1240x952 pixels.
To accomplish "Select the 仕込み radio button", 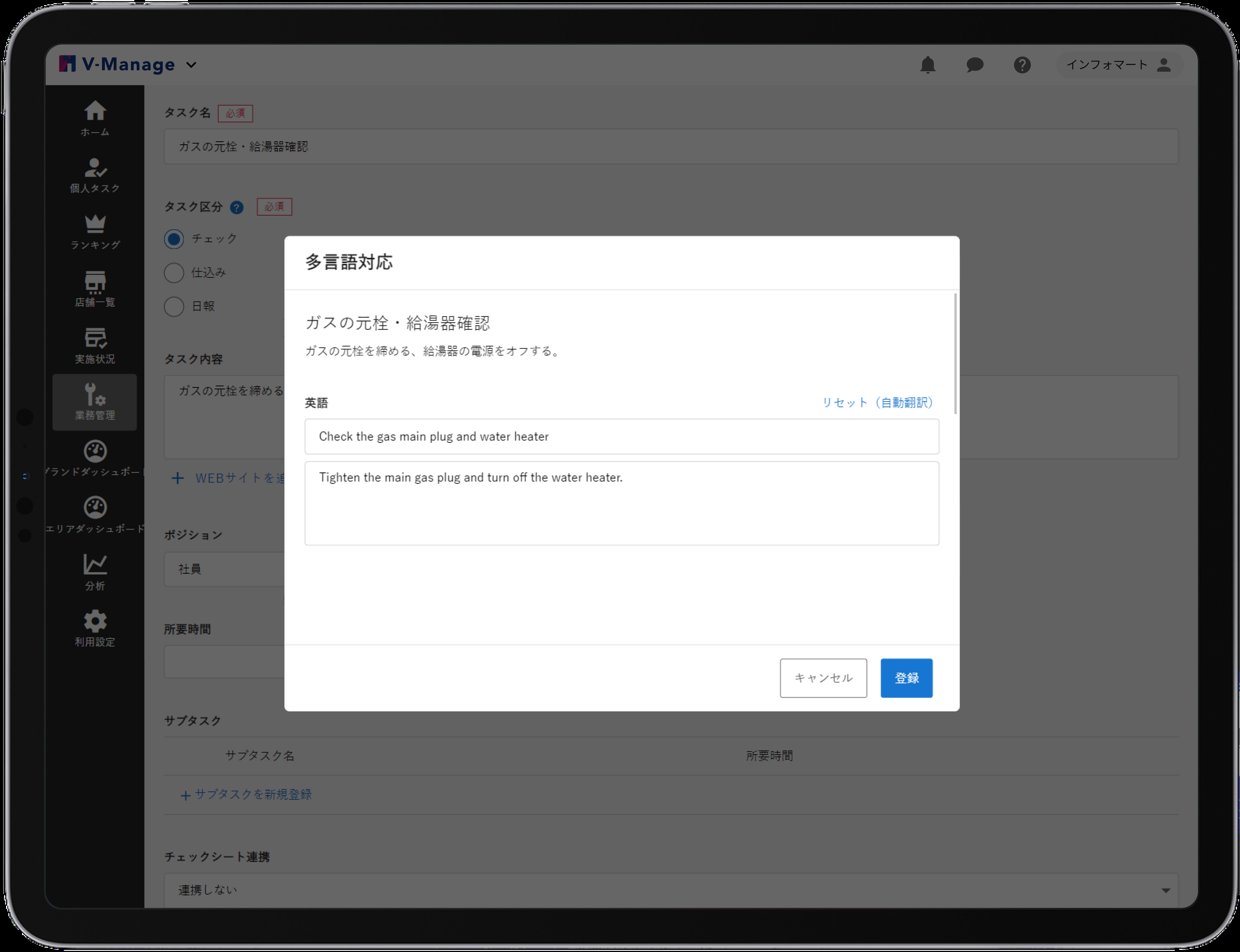I will pos(174,273).
